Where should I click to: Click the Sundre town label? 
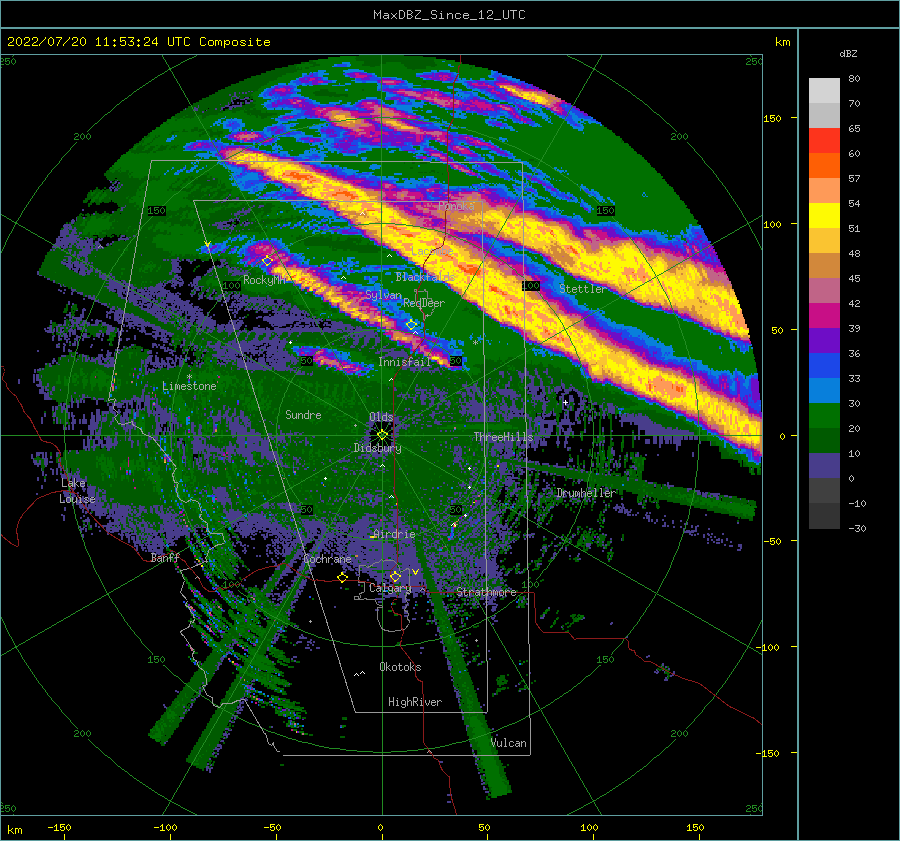pyautogui.click(x=303, y=415)
